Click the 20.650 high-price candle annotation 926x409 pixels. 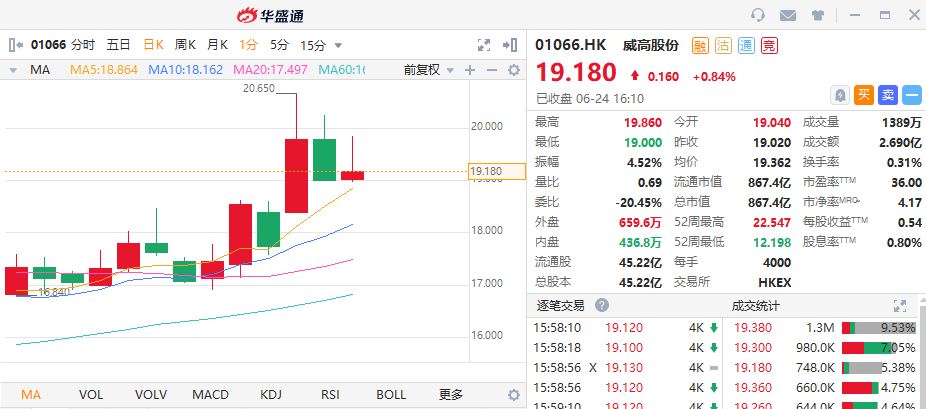pos(259,88)
